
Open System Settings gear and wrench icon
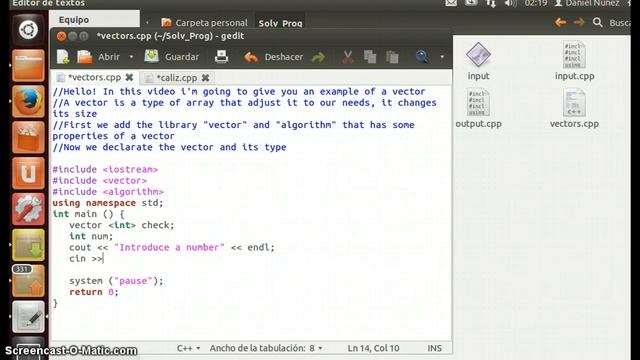(28, 209)
